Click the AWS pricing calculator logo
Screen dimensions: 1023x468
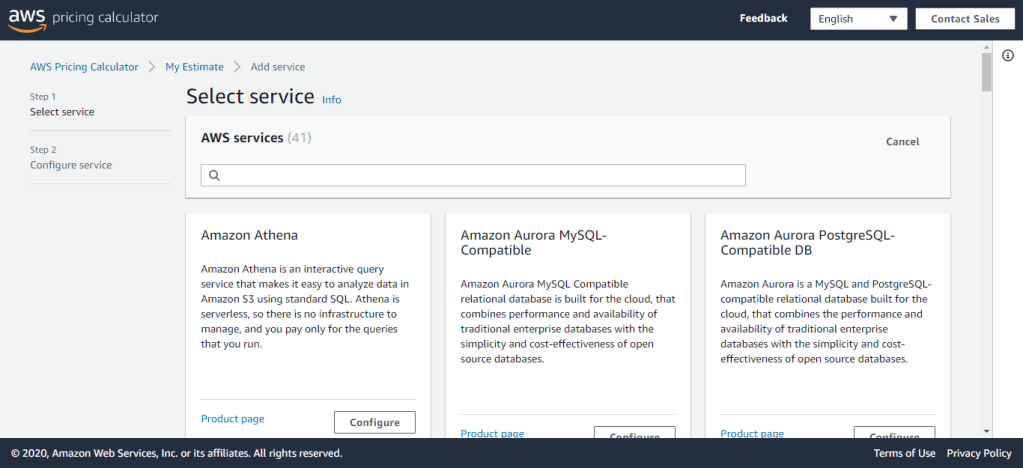pos(83,19)
